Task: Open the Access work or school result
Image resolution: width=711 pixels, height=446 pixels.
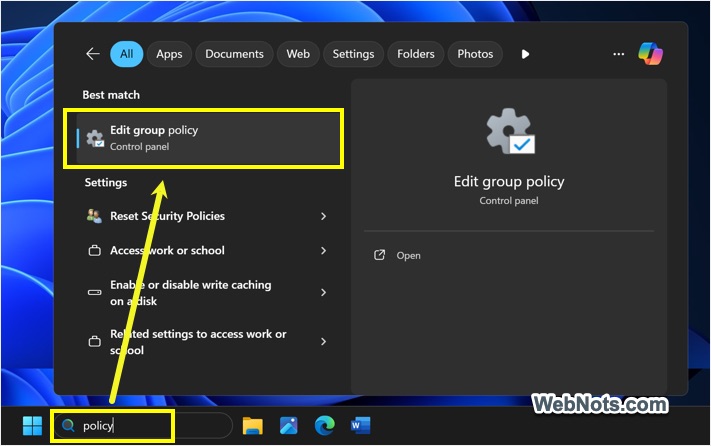Action: (208, 251)
